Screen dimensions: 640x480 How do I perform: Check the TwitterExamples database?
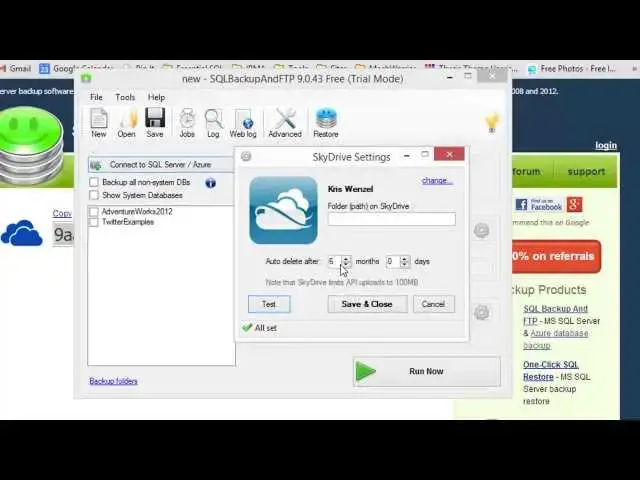click(x=93, y=222)
